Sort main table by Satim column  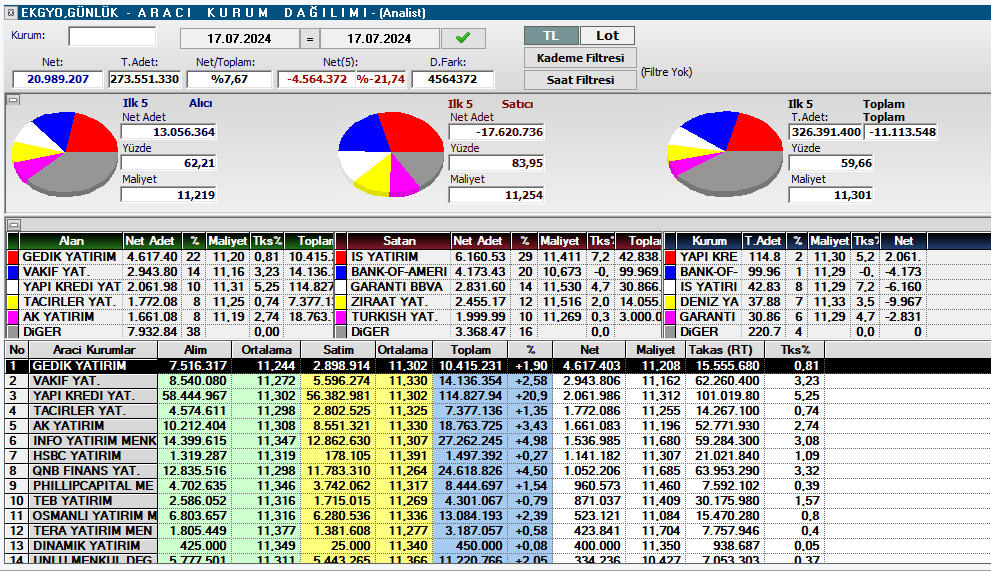339,350
